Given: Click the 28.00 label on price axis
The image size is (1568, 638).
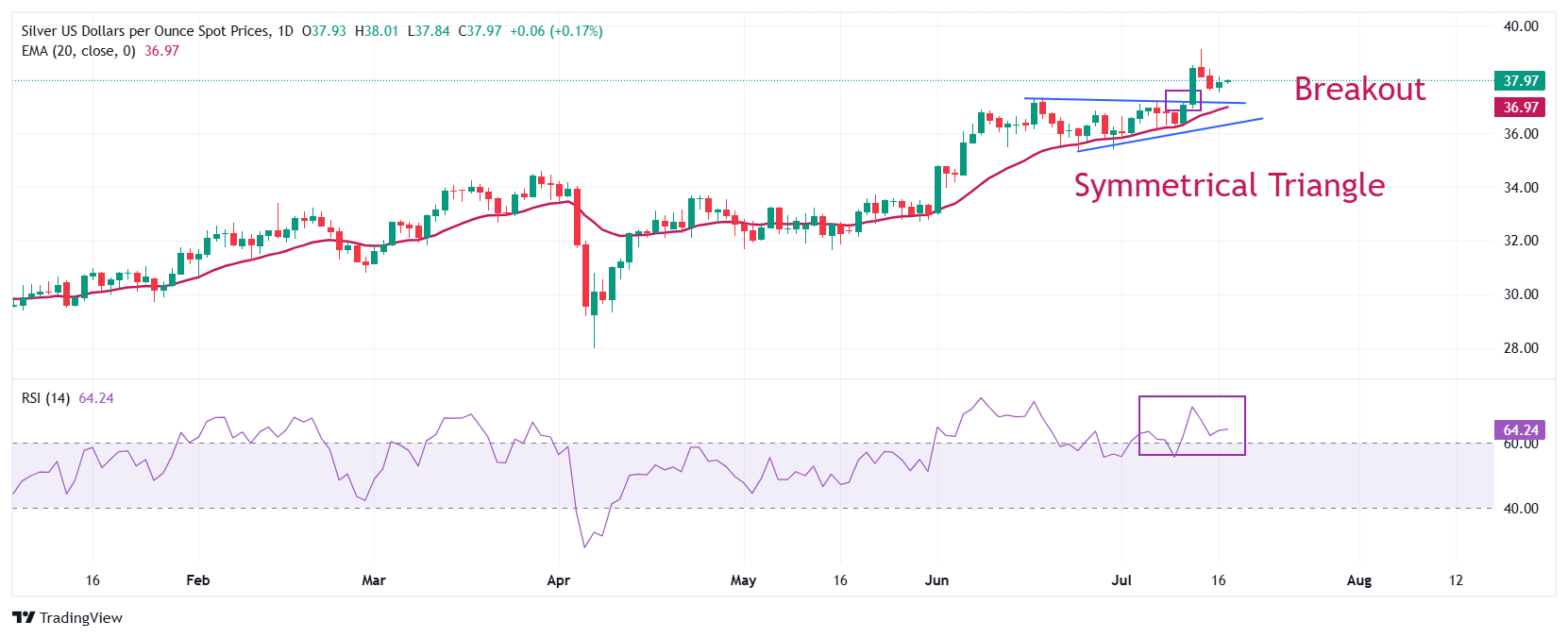Looking at the screenshot, I should (1520, 348).
